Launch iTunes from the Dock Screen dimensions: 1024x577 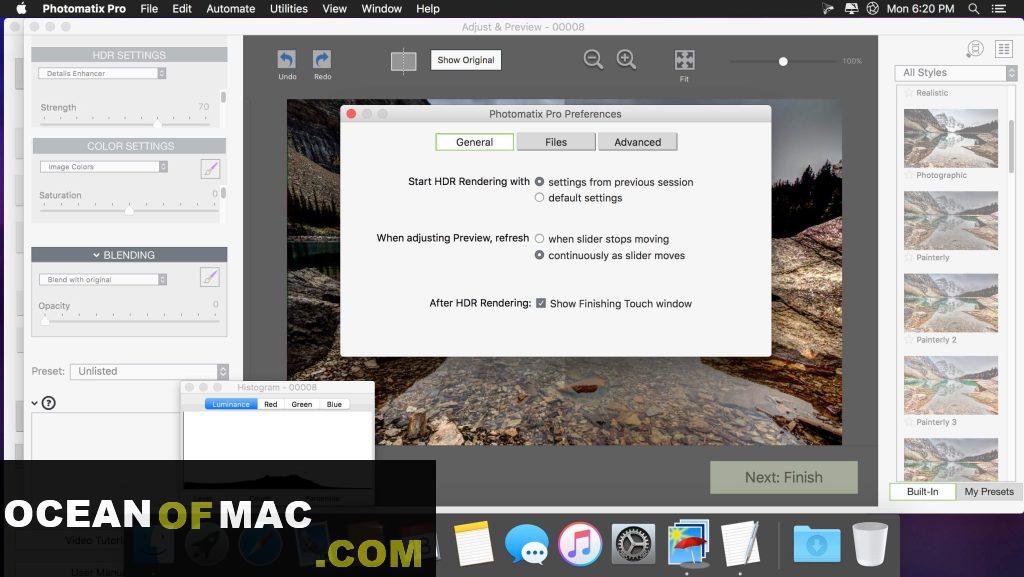pos(579,544)
